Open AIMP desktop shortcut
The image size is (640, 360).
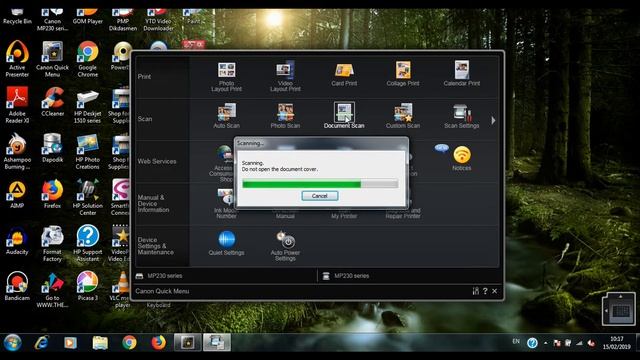point(17,194)
